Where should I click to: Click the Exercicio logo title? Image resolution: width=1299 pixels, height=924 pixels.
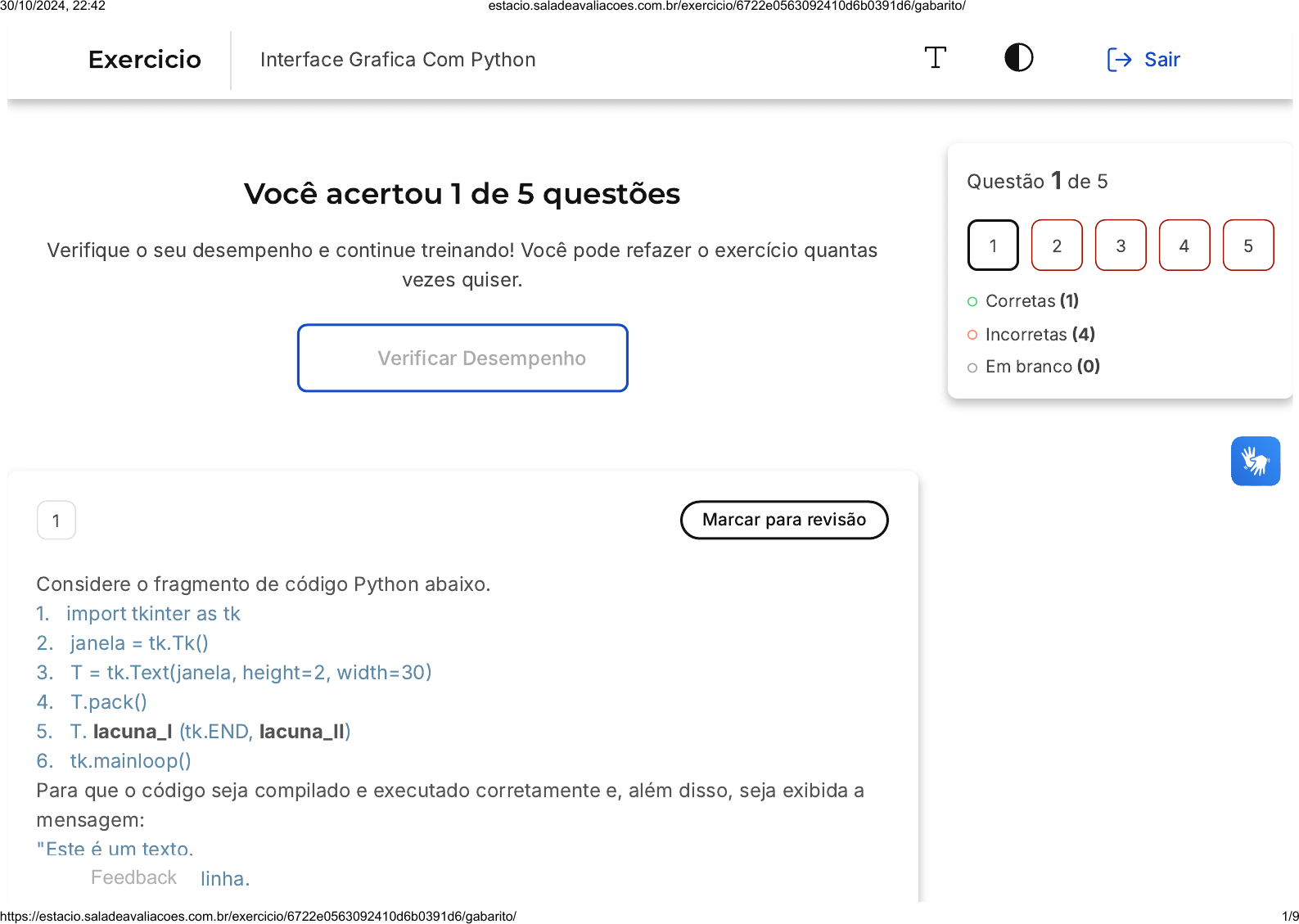click(145, 60)
